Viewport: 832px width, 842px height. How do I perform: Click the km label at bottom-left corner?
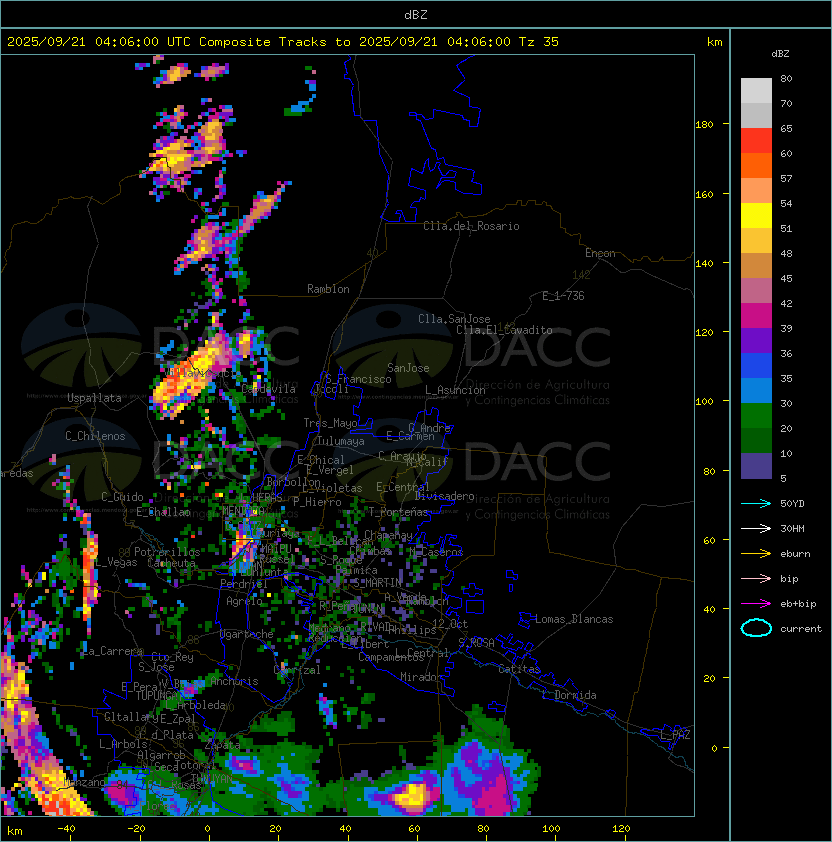[15, 831]
